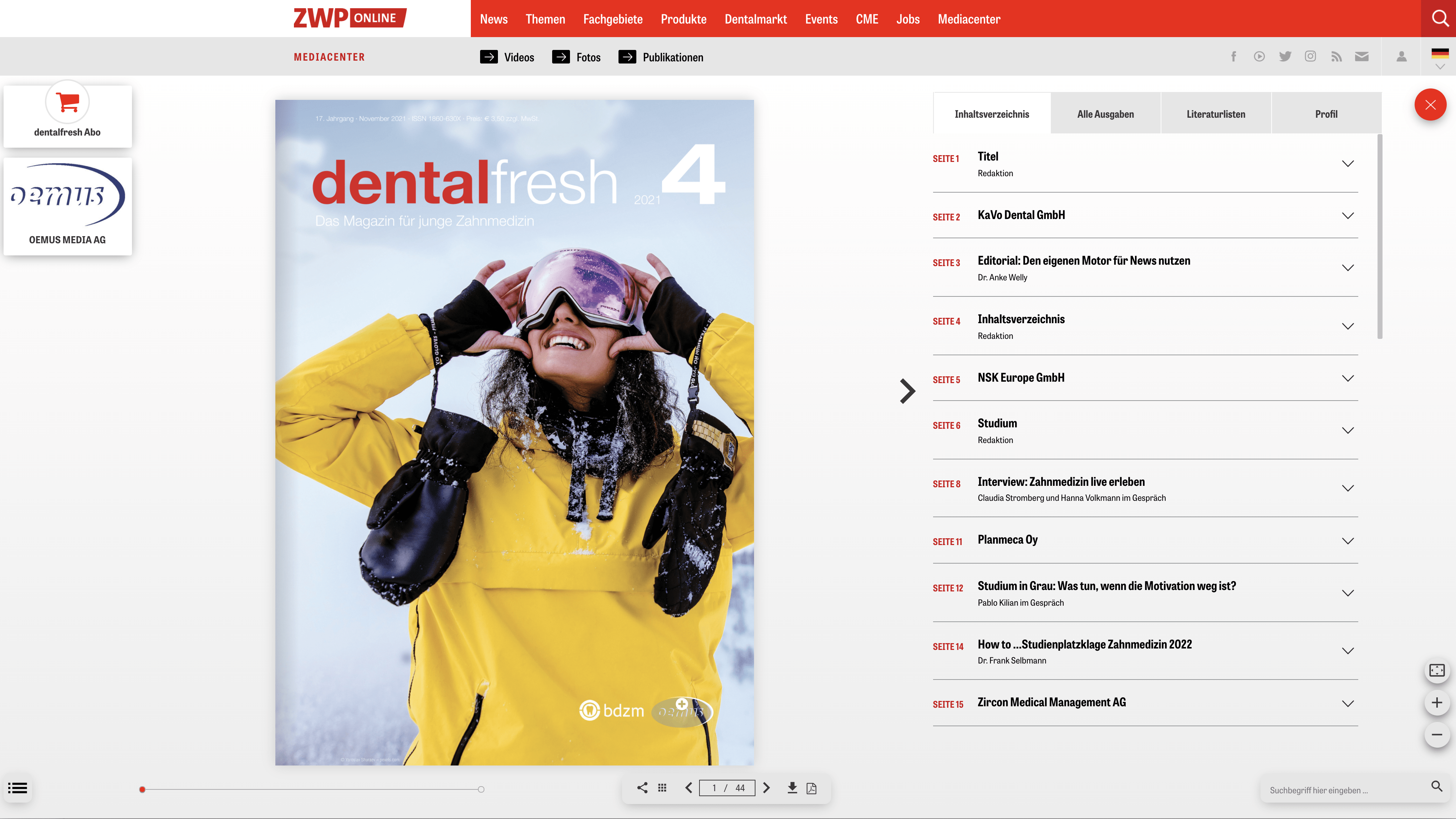The height and width of the screenshot is (819, 1456).
Task: Go to Publikationen section link
Action: [661, 57]
